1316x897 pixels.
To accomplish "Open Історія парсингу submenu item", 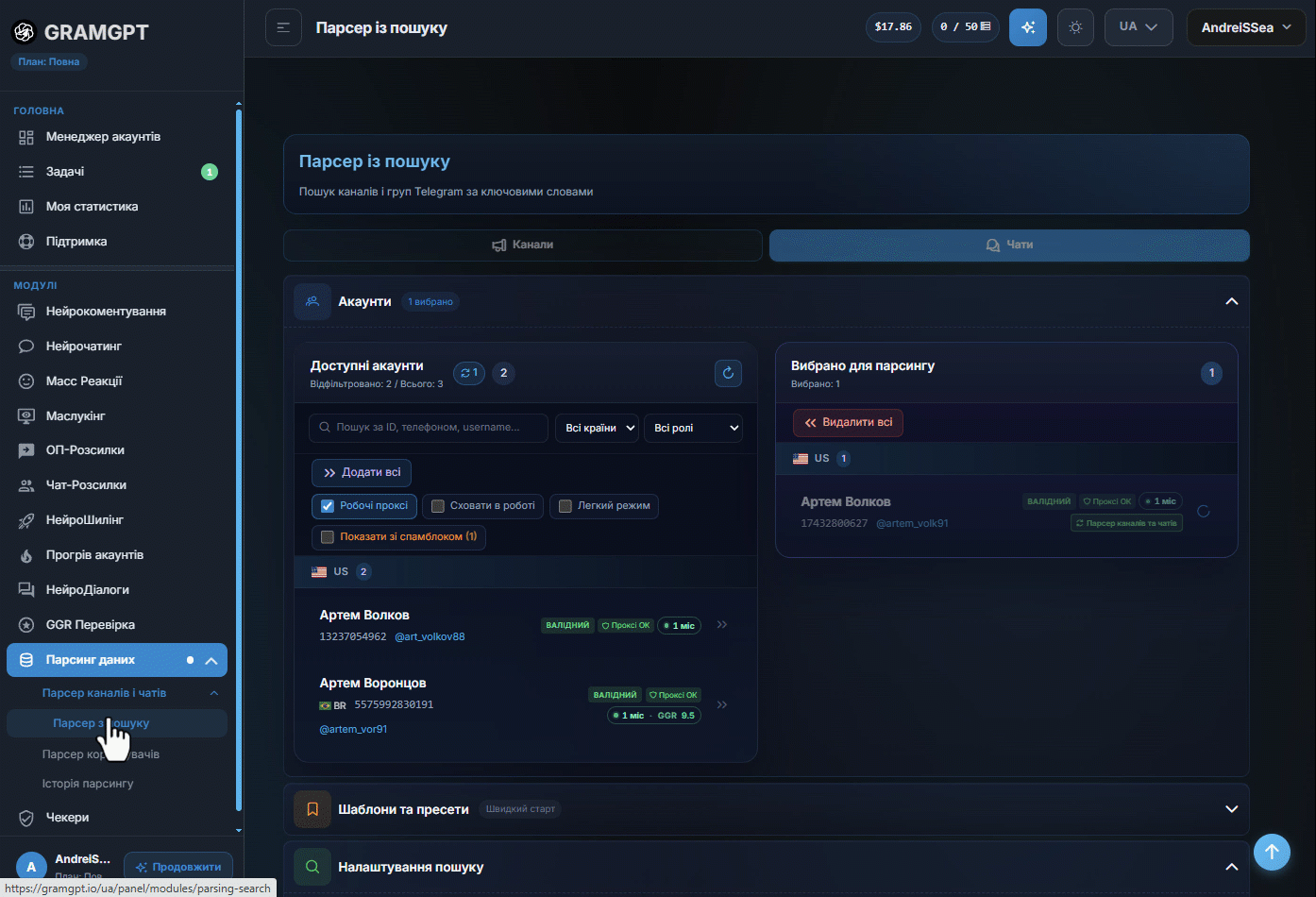I will 88,784.
